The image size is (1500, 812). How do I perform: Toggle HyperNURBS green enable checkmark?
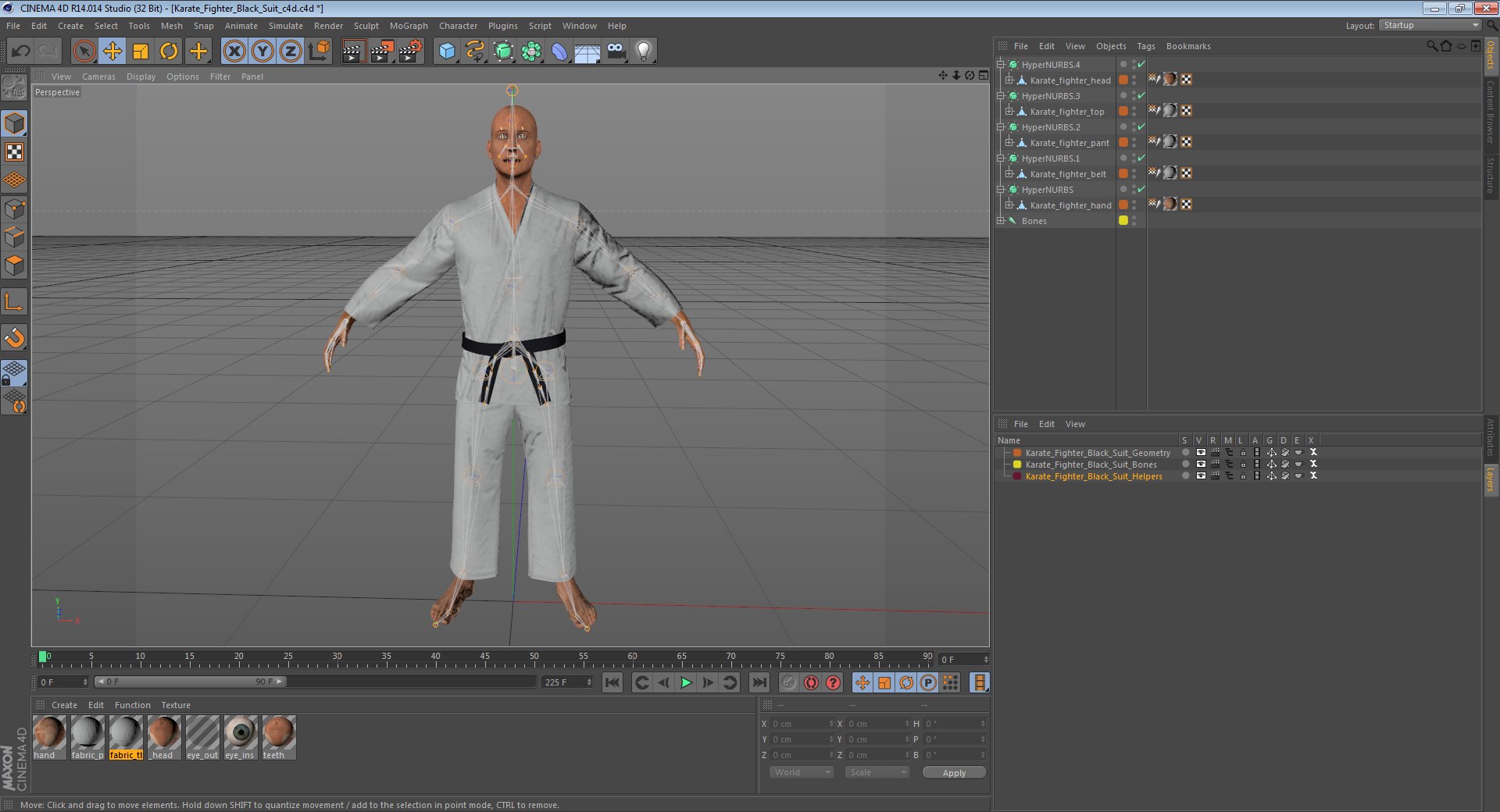click(1141, 189)
